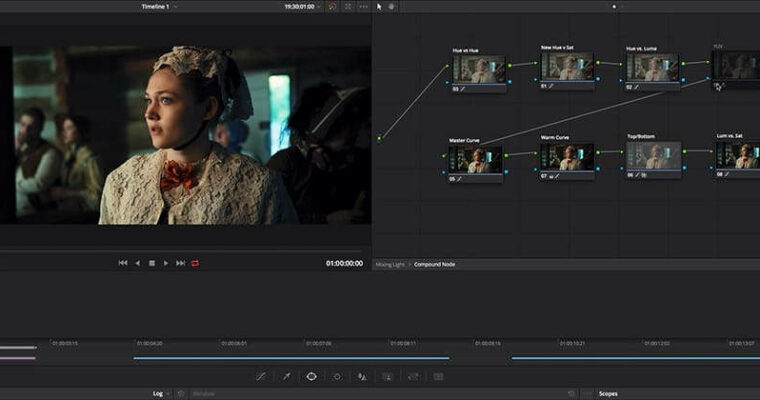The height and width of the screenshot is (400, 760).
Task: Open the viewer three-dots options menu
Action: (x=363, y=7)
